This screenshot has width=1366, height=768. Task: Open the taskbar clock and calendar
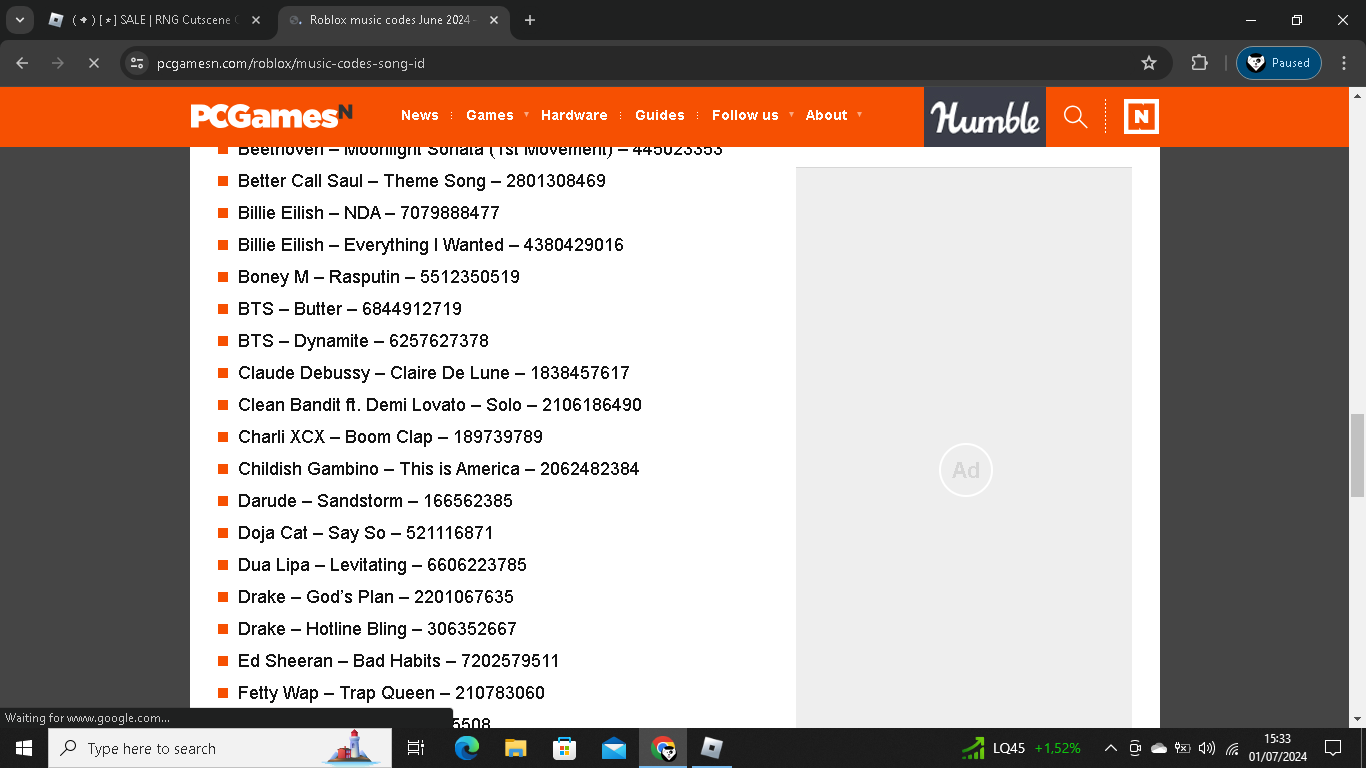point(1278,748)
